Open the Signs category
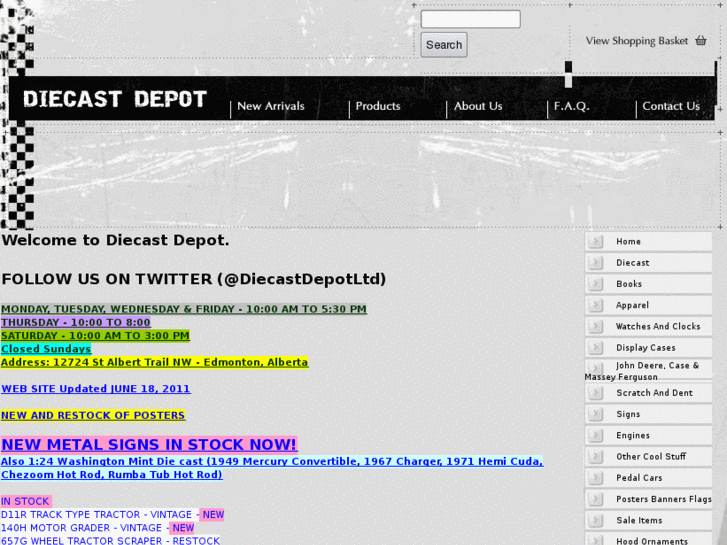The width and height of the screenshot is (727, 545). click(x=648, y=414)
